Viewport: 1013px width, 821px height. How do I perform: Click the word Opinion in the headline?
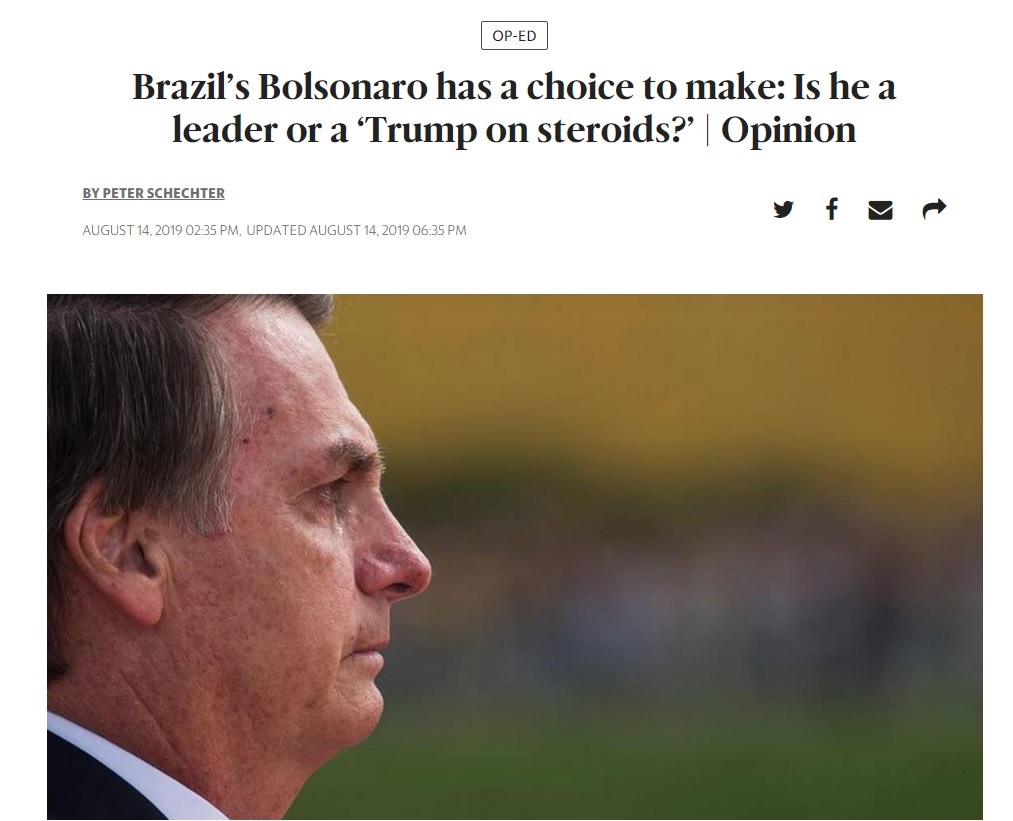point(788,130)
